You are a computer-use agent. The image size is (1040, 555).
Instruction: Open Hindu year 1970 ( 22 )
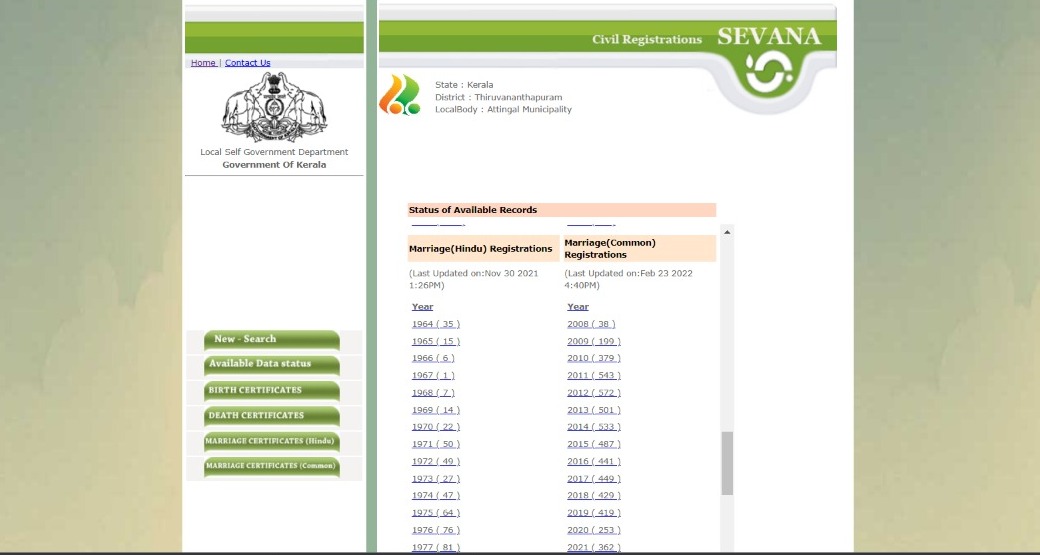point(436,427)
